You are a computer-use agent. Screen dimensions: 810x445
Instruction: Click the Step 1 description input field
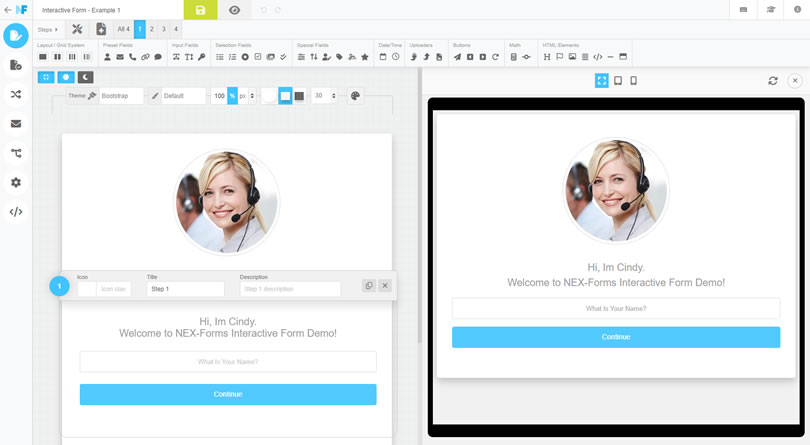[290, 289]
